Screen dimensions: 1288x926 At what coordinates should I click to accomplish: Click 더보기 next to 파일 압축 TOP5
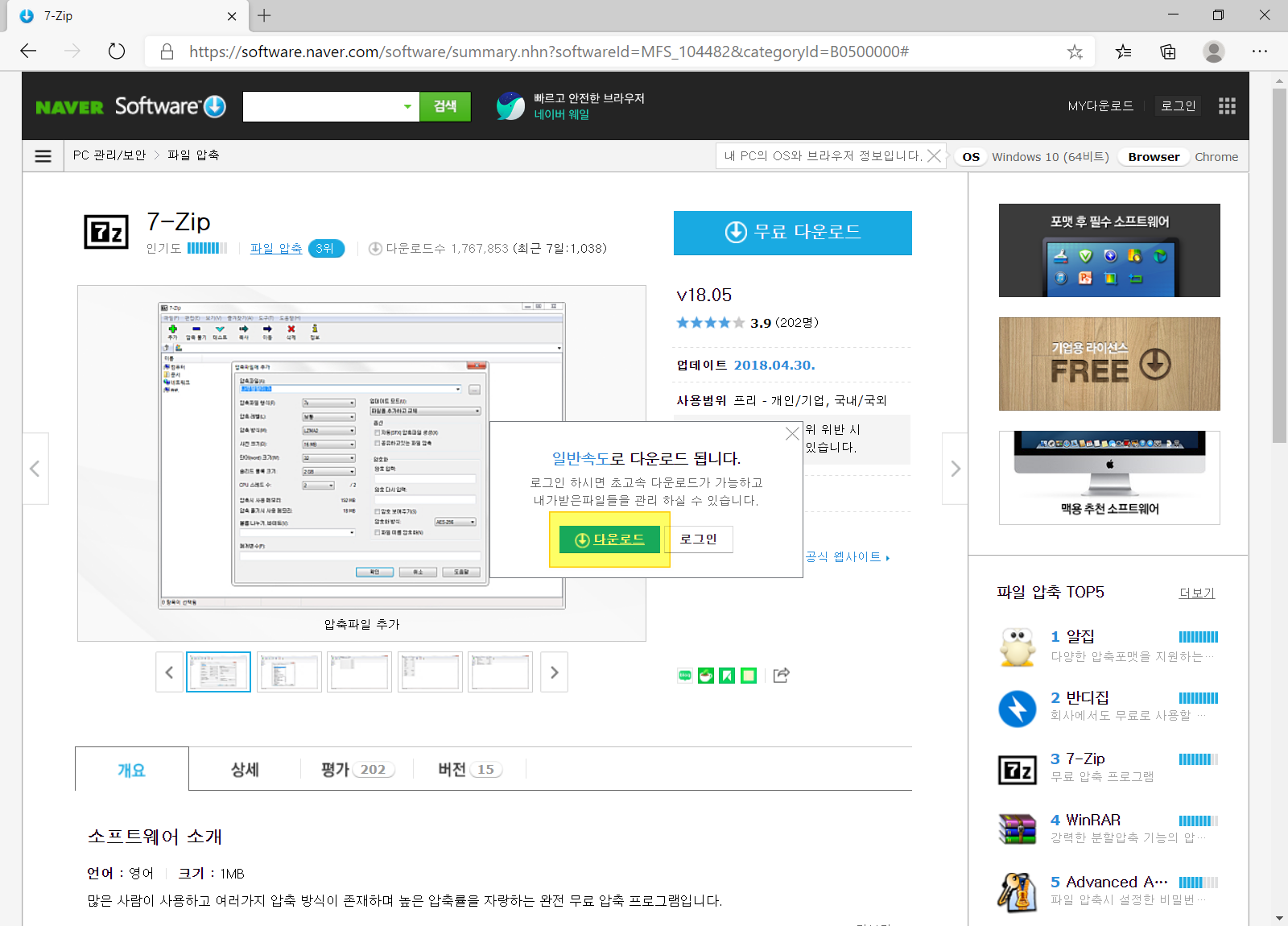[x=1196, y=593]
